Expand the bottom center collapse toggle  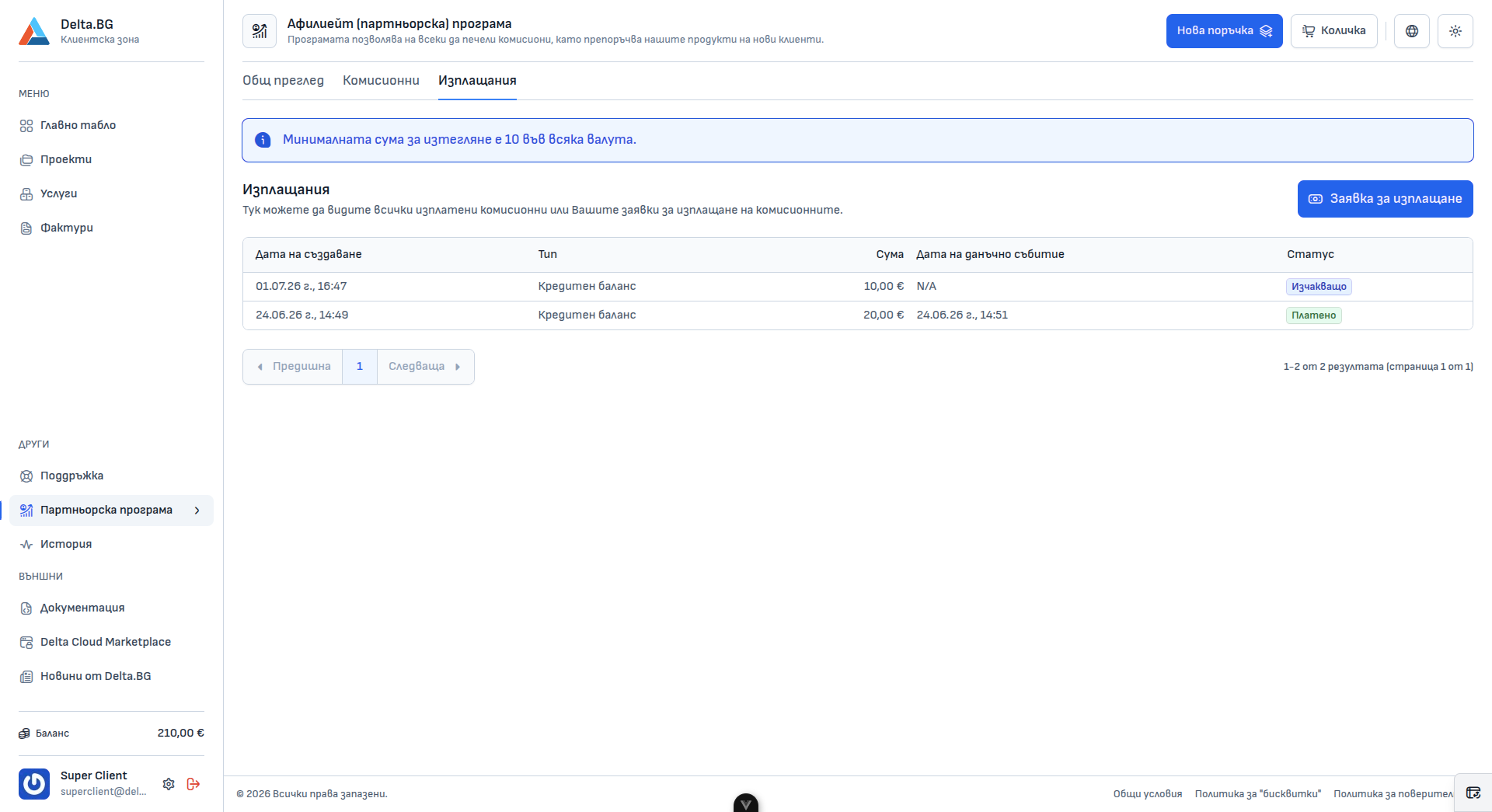[746, 803]
